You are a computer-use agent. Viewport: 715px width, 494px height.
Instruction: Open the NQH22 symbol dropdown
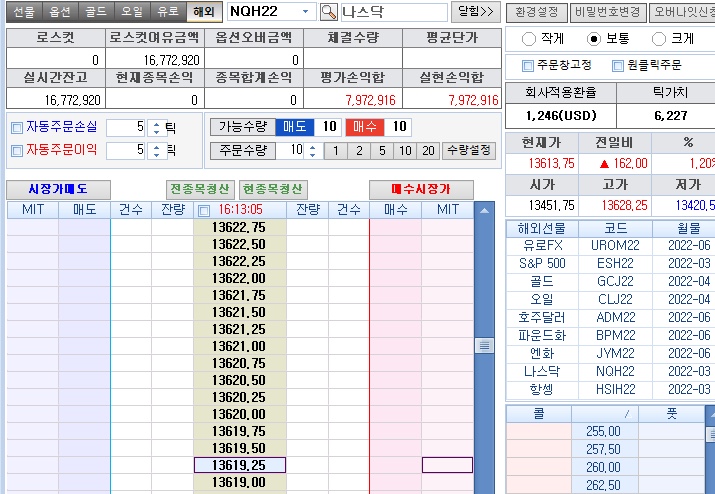[305, 12]
